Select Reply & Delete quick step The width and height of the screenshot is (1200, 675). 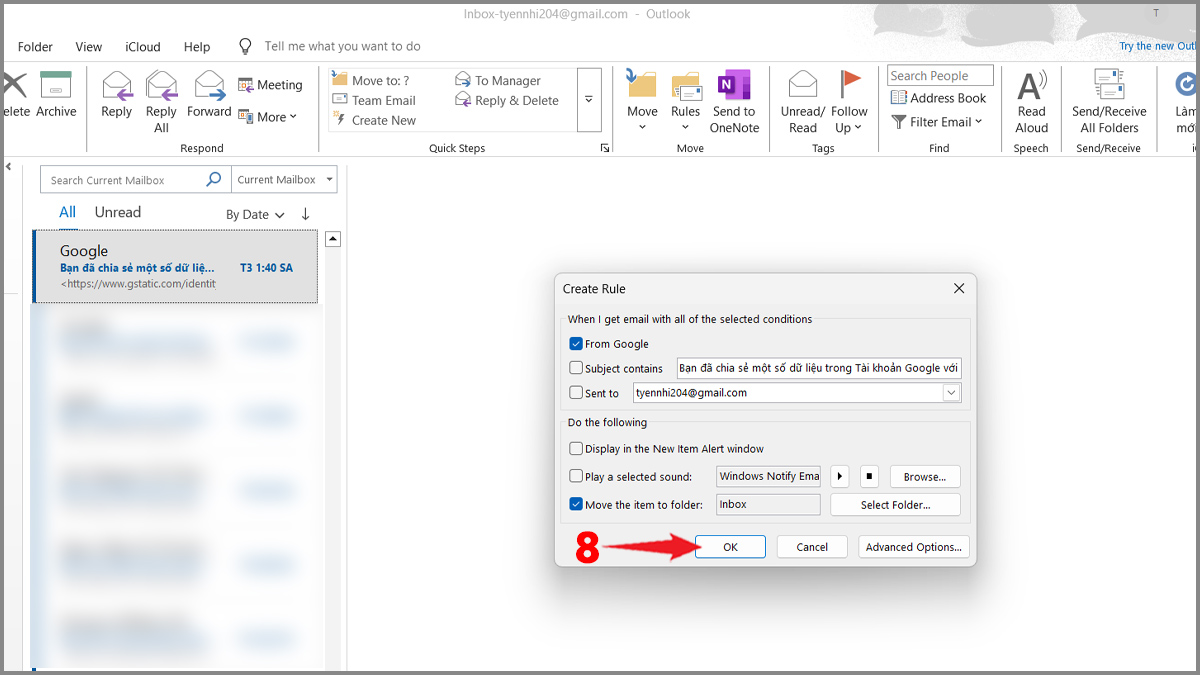(x=507, y=100)
